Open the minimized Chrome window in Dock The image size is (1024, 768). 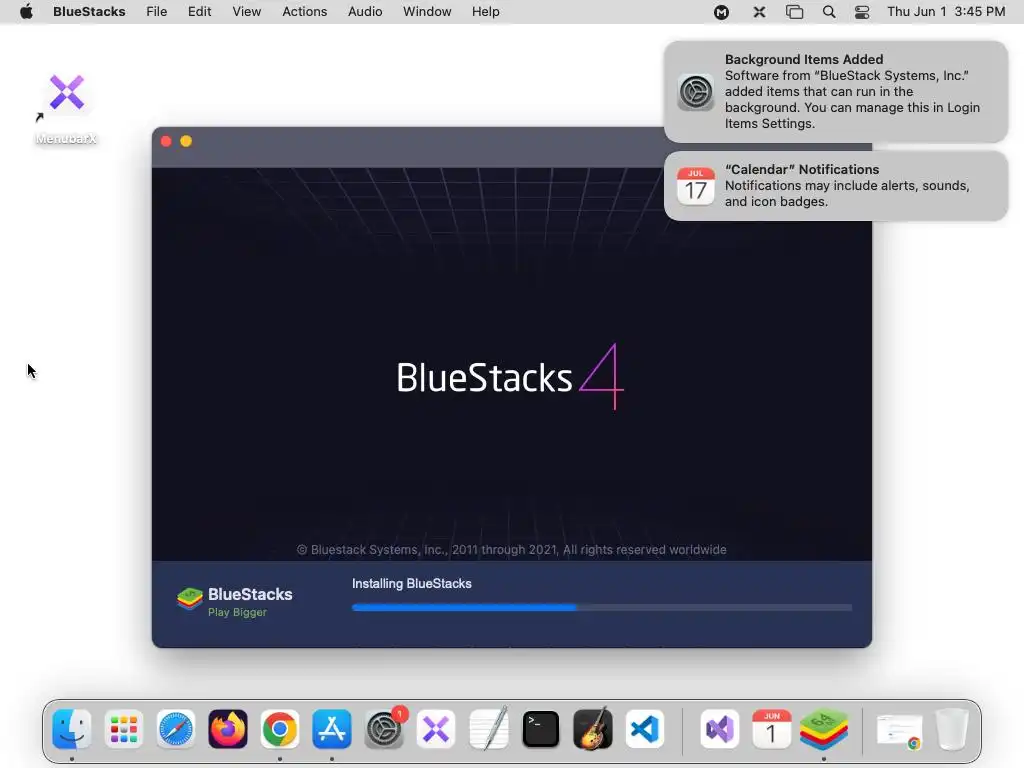[900, 731]
